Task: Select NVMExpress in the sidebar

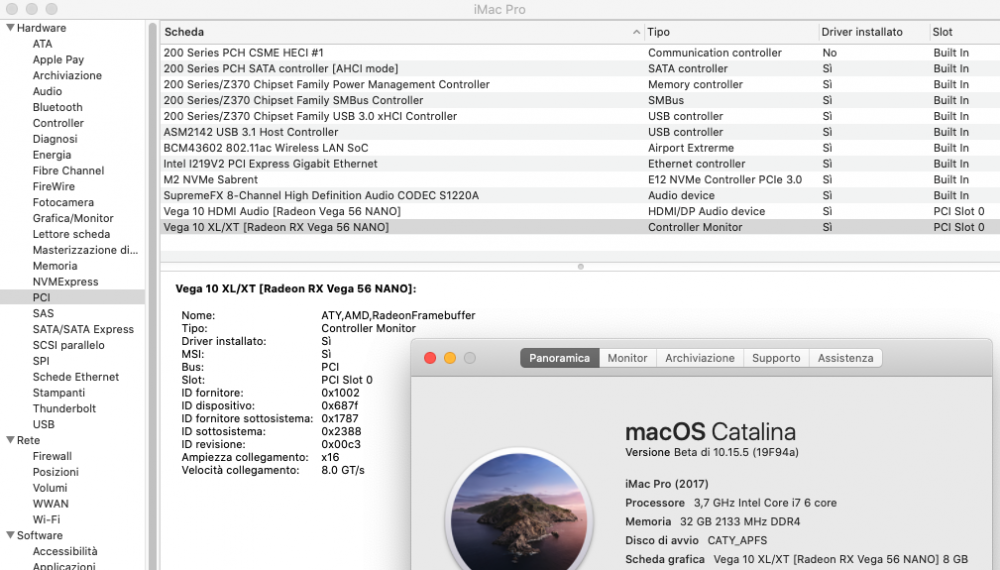Action: (65, 282)
